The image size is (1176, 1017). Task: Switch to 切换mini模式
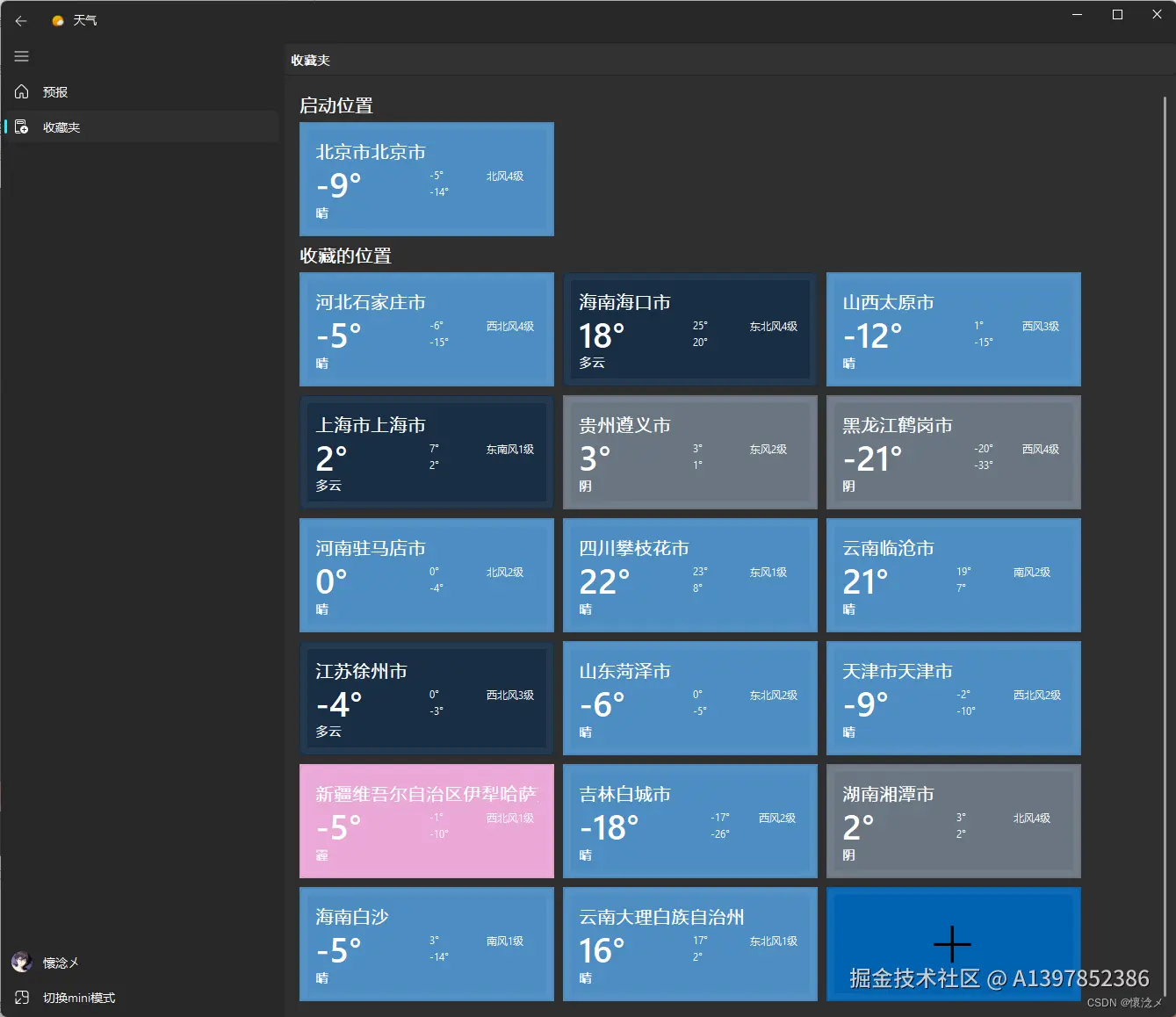point(79,998)
